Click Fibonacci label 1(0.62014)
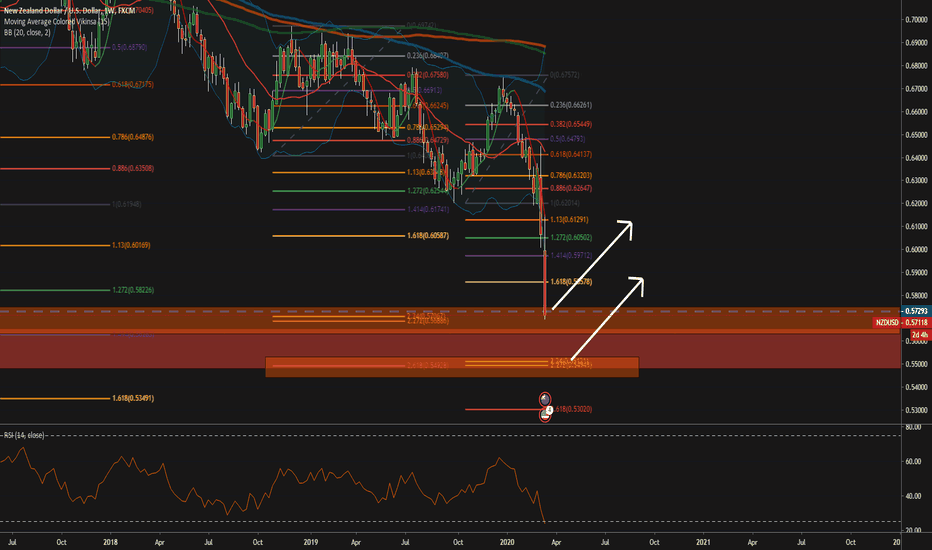This screenshot has width=932, height=550. click(x=565, y=203)
